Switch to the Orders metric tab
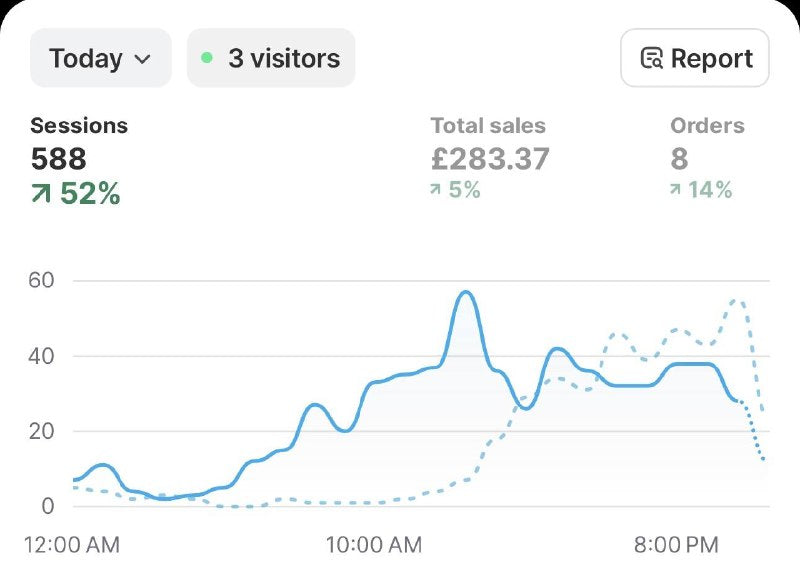This screenshot has height=572, width=800. [707, 126]
